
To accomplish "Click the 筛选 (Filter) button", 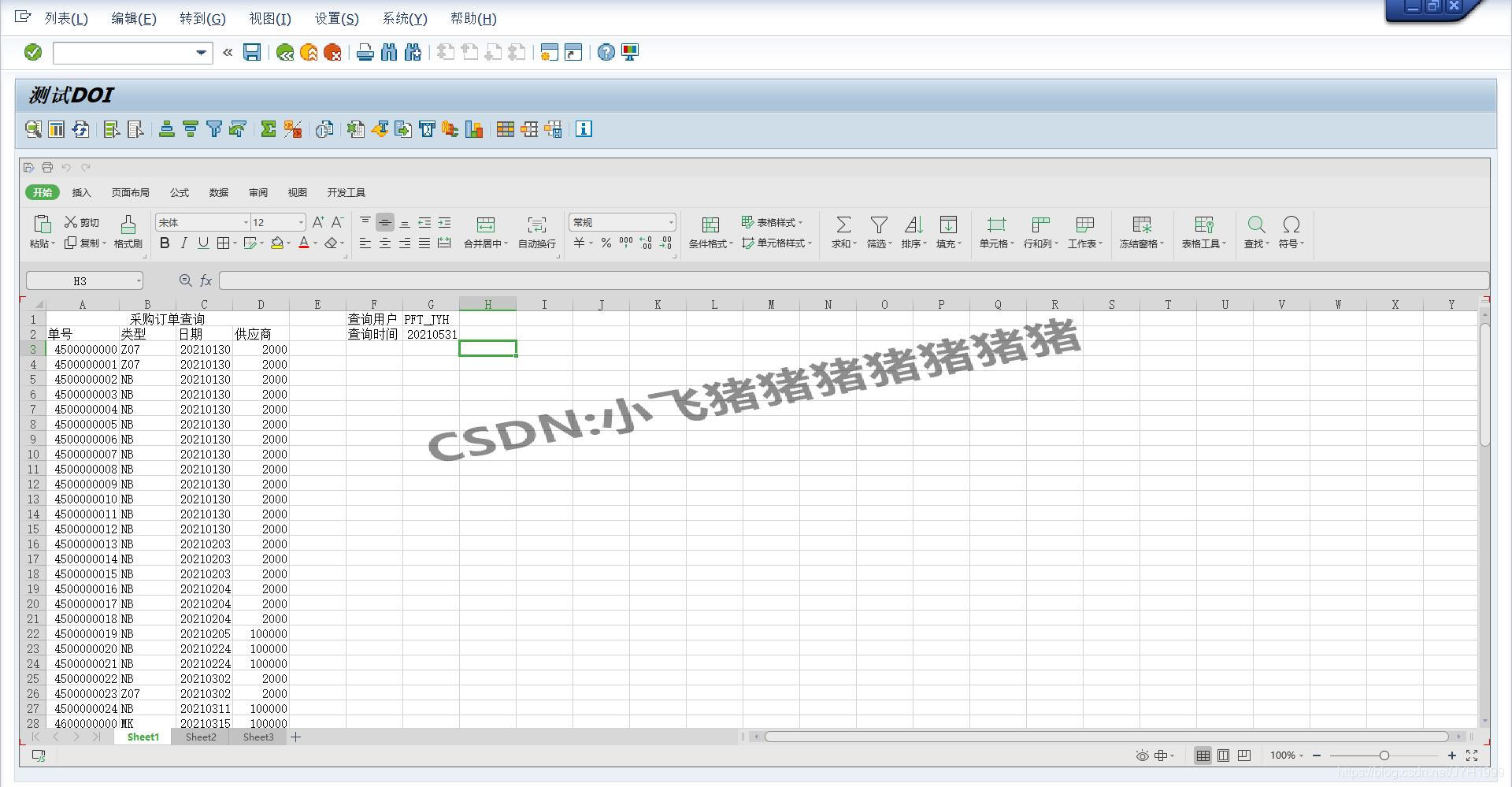I will pos(879,232).
